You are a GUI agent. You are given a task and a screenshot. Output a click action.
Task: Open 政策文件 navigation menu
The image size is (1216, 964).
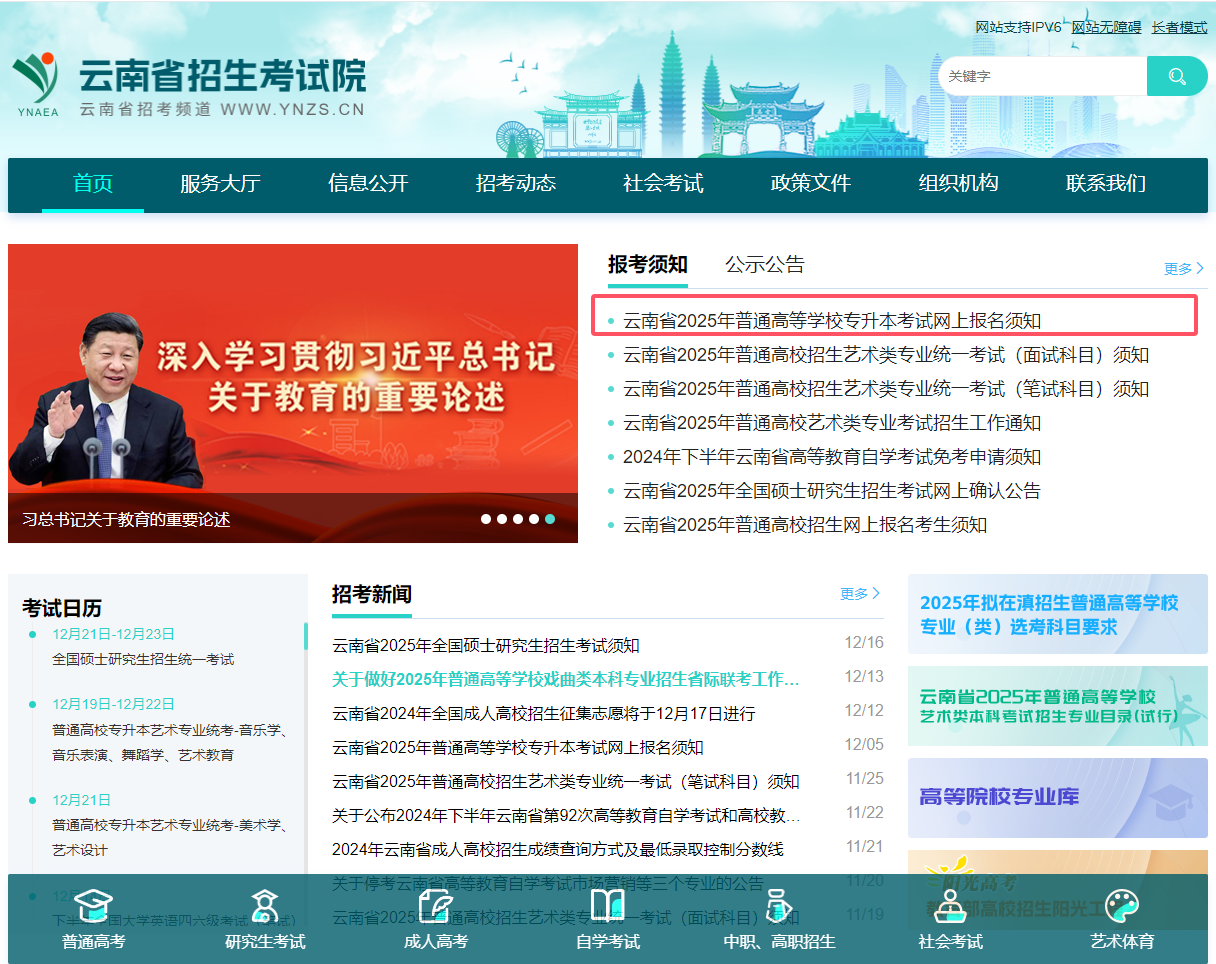811,184
